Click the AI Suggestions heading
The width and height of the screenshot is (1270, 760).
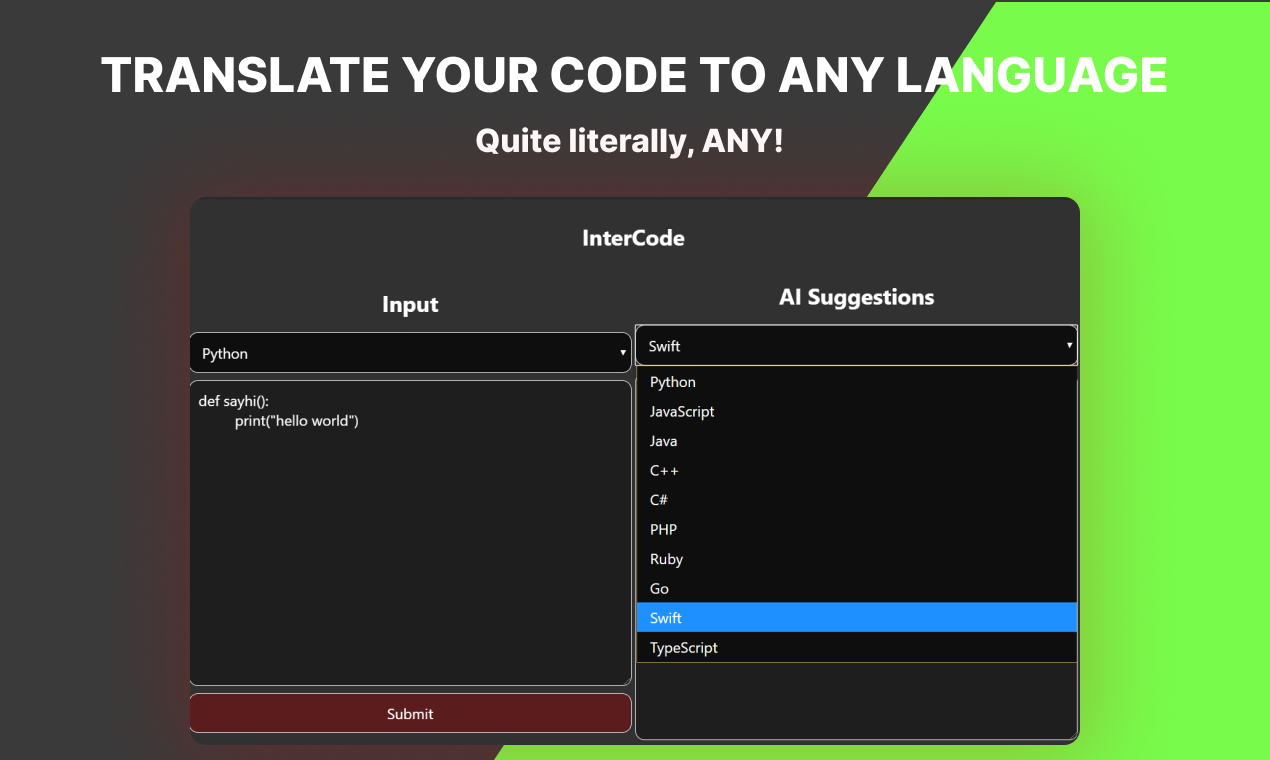pyautogui.click(x=857, y=297)
